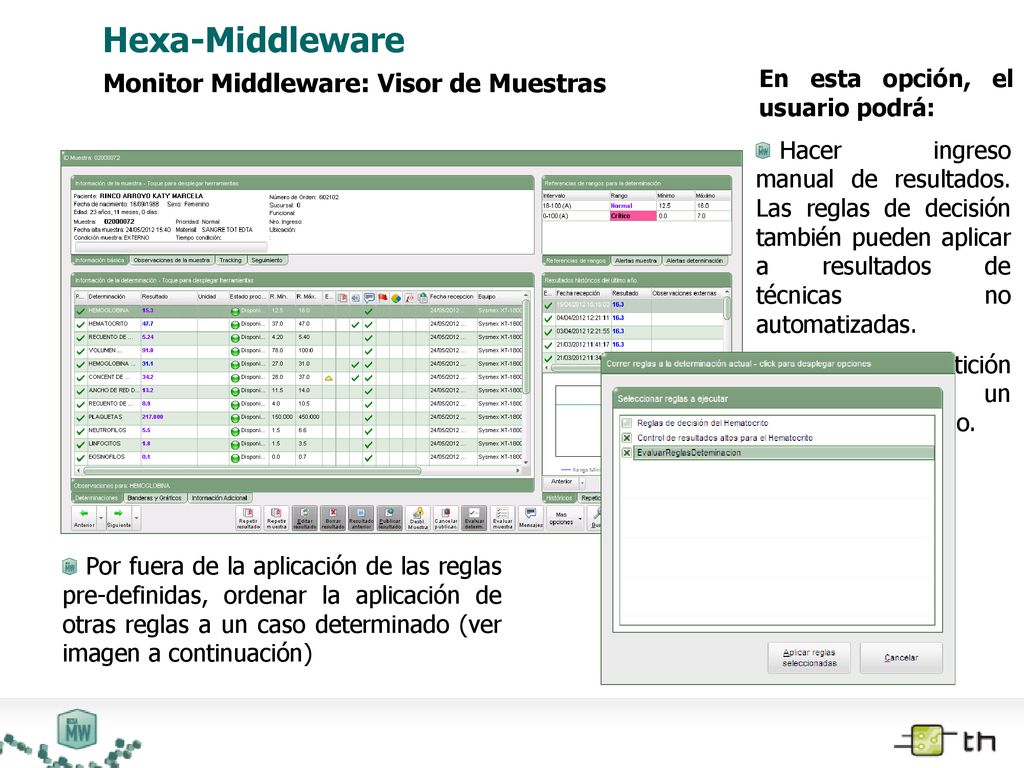
Task: Switch to the 'Banderas y Gráficos' tab
Action: click(154, 498)
